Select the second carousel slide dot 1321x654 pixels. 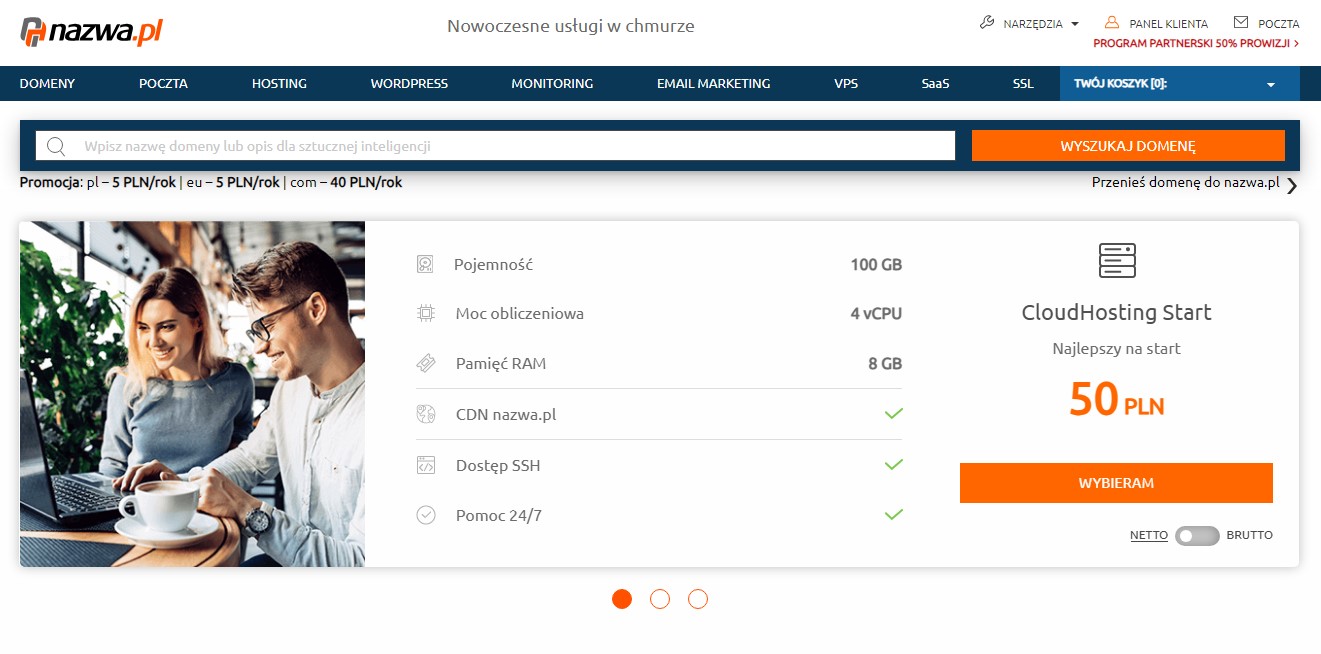tap(660, 599)
